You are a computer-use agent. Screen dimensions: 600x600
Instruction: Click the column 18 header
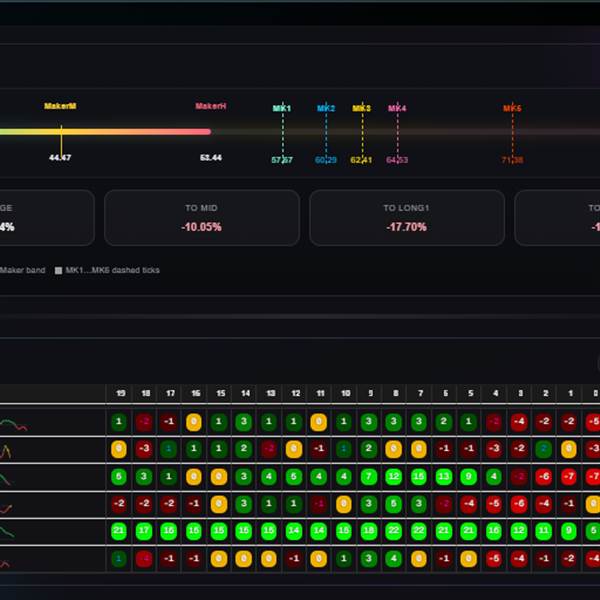(146, 393)
